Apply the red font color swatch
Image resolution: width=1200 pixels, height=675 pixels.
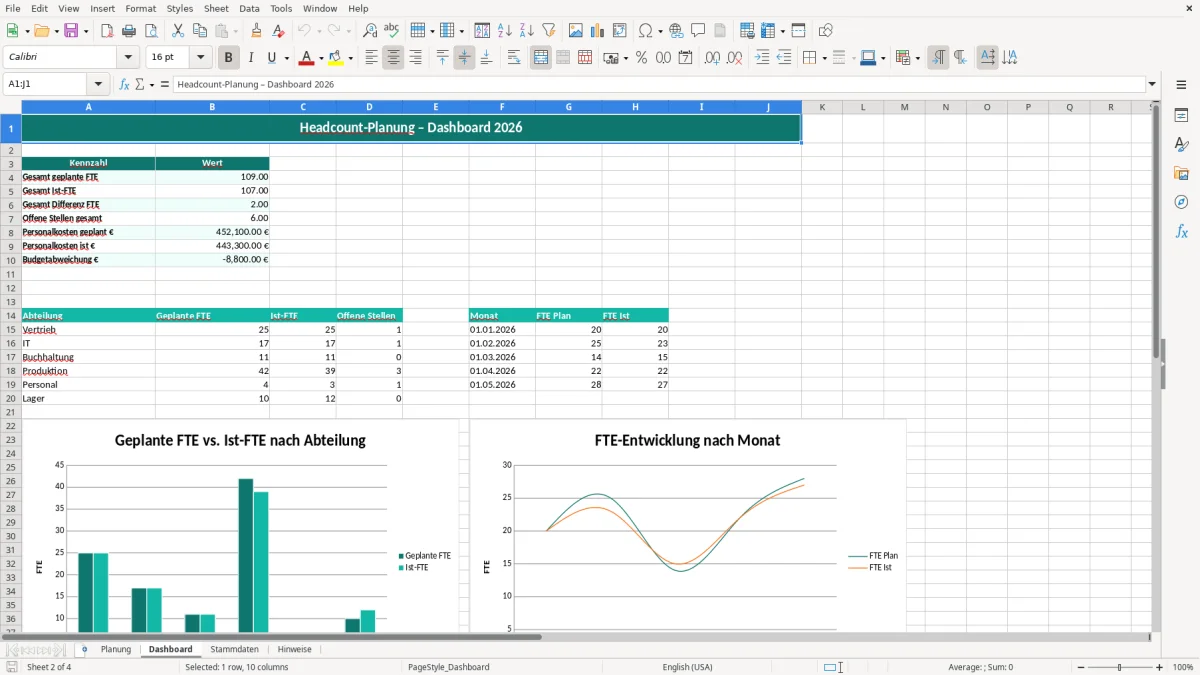[x=307, y=58]
